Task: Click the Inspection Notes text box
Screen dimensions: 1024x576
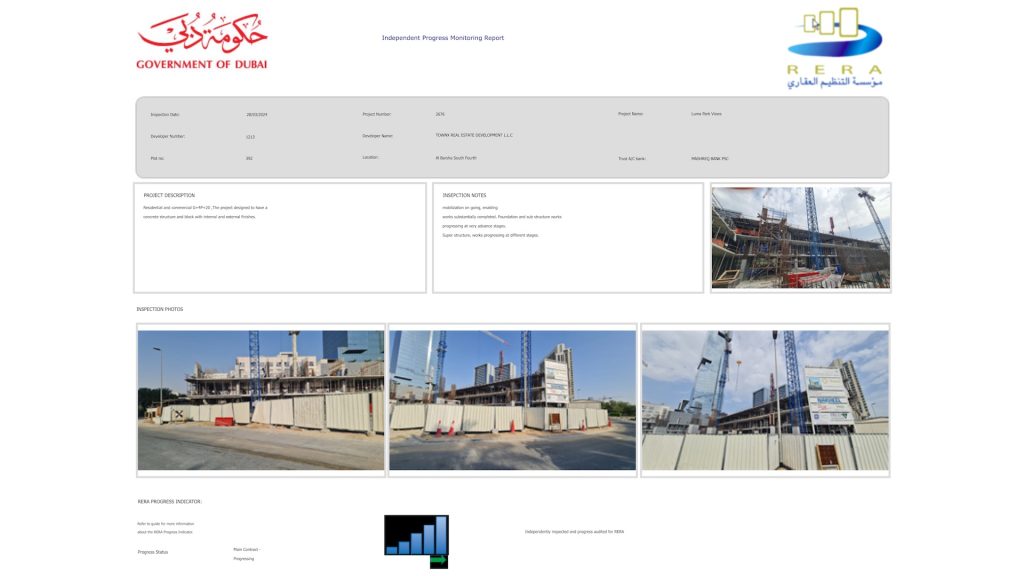Action: pos(567,238)
